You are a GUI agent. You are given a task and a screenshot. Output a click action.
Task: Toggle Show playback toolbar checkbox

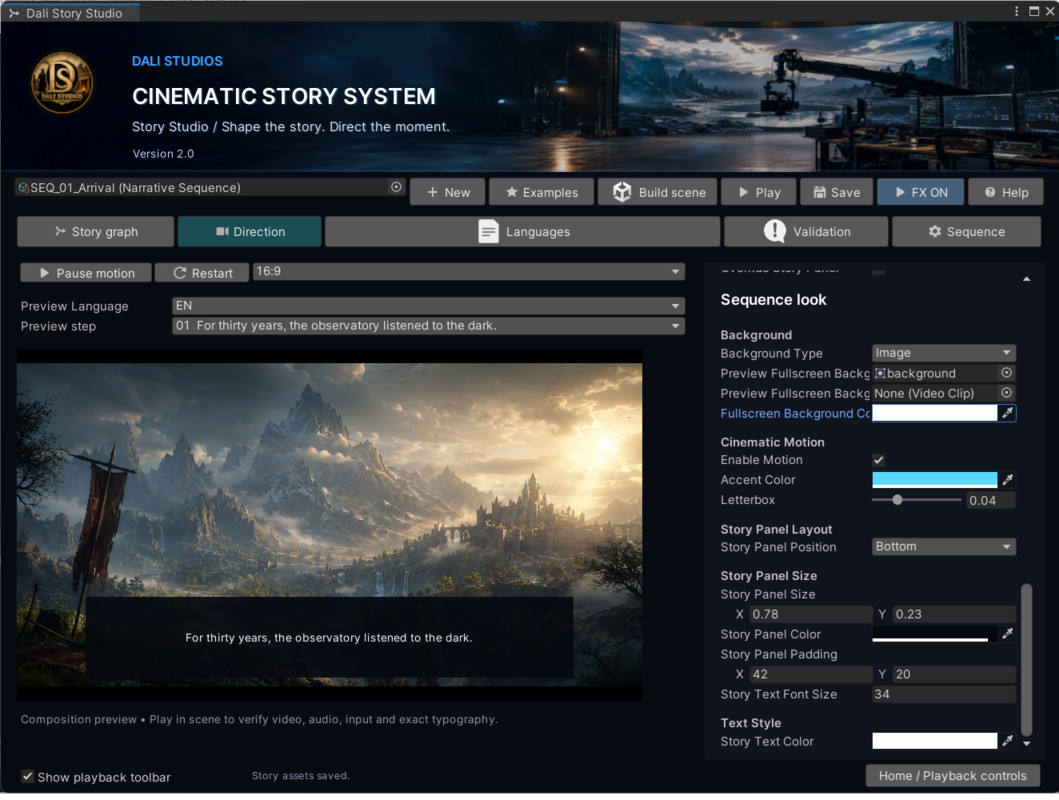(x=27, y=776)
